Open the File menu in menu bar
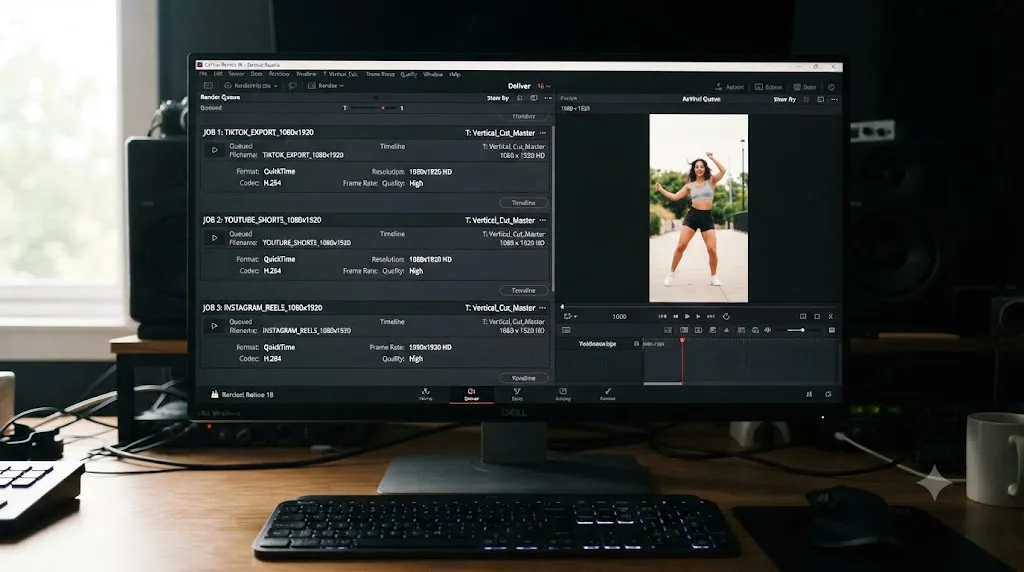Viewport: 1024px width, 572px height. coord(203,74)
